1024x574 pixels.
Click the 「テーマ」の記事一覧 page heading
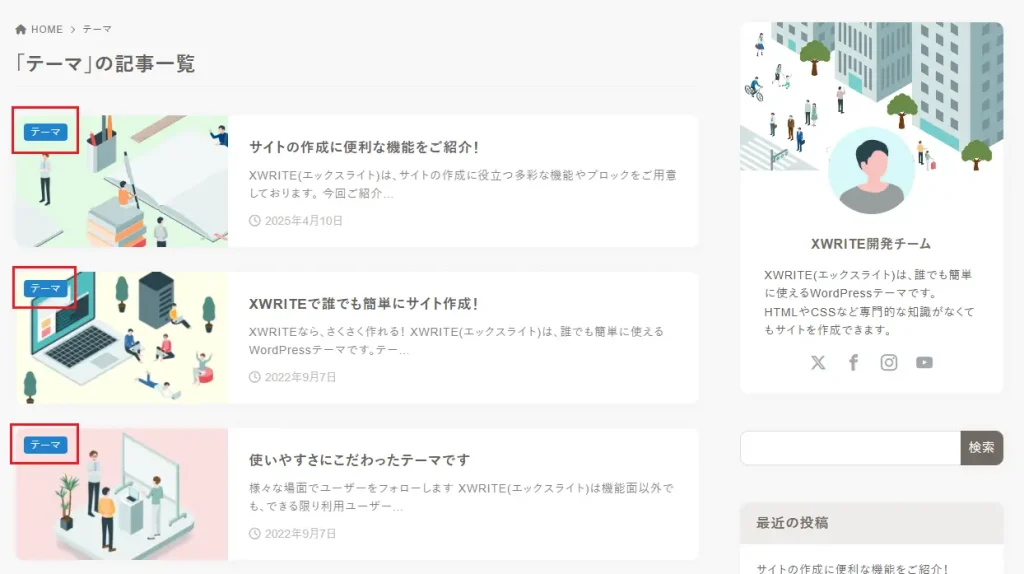point(105,63)
